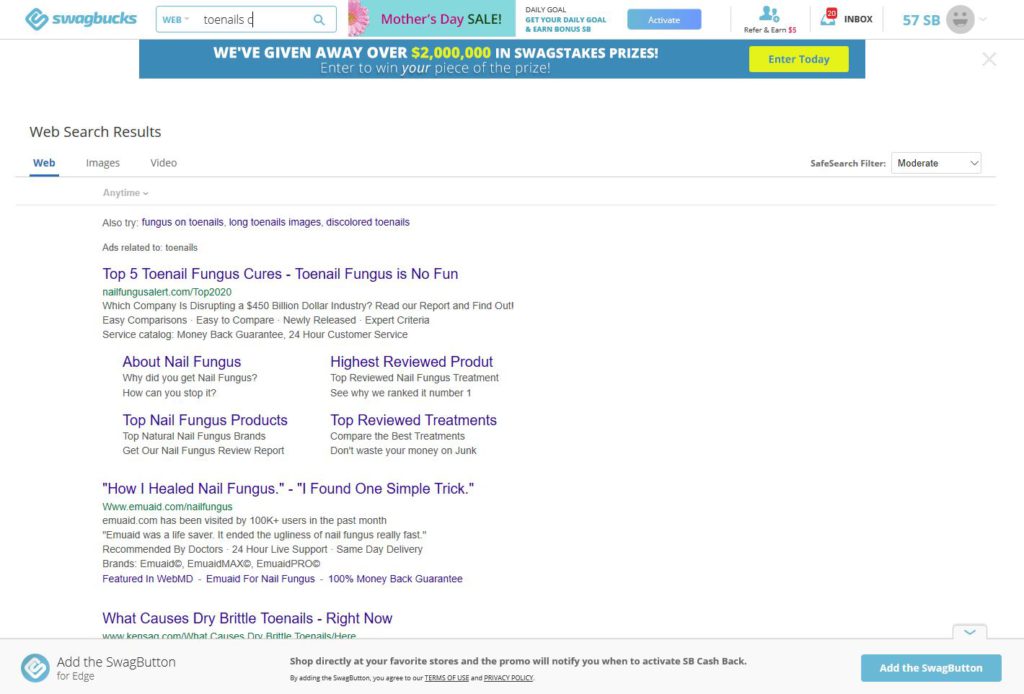Open the Inbox notification icon

[828, 17]
